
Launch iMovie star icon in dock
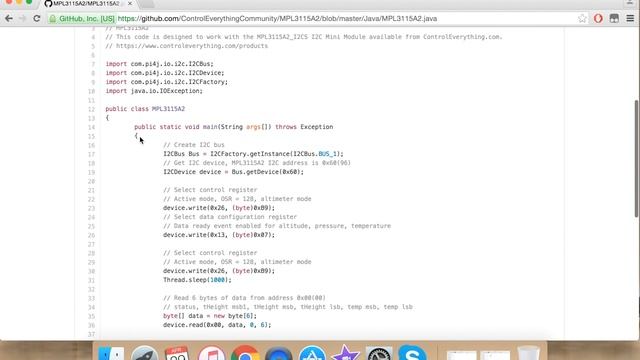[345, 353]
